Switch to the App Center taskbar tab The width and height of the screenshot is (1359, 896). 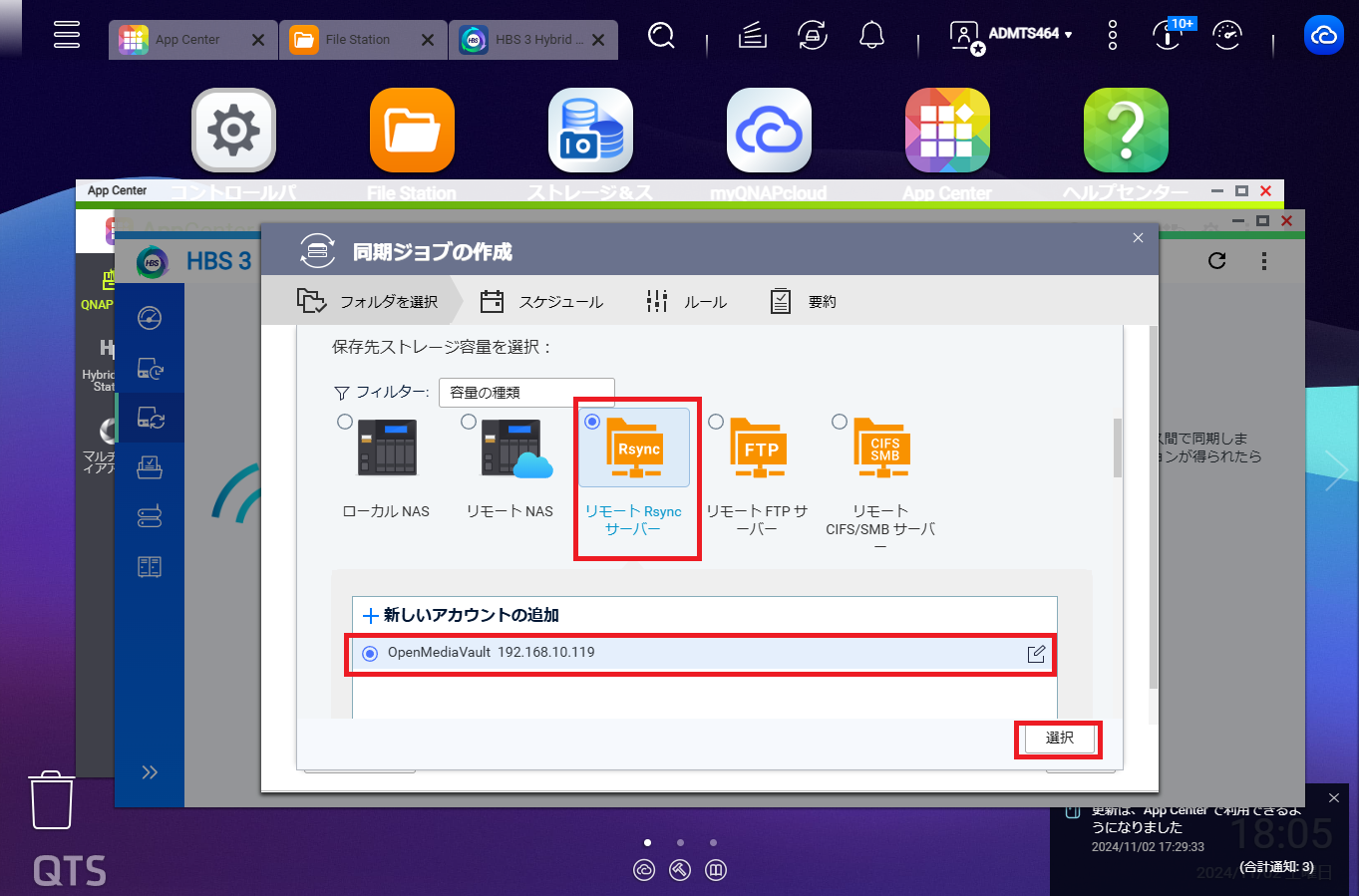coord(193,40)
